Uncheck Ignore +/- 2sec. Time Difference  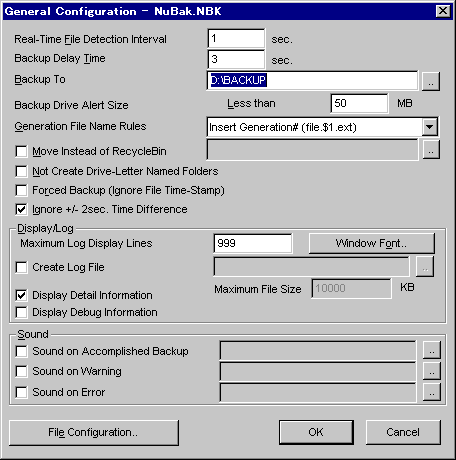point(21,209)
